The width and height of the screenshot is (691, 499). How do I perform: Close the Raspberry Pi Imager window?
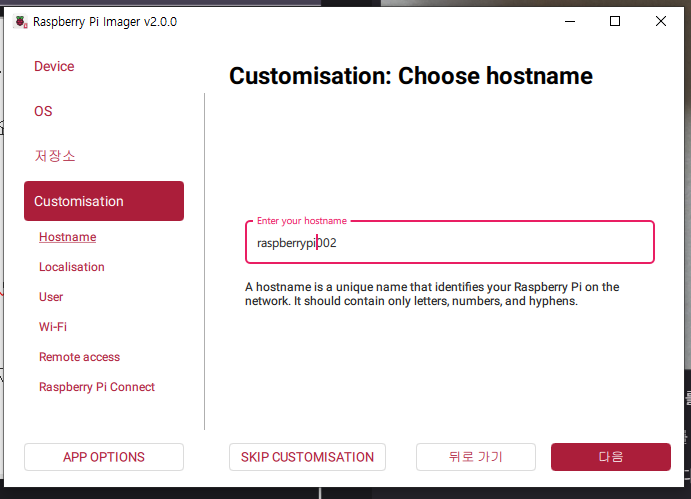point(661,21)
